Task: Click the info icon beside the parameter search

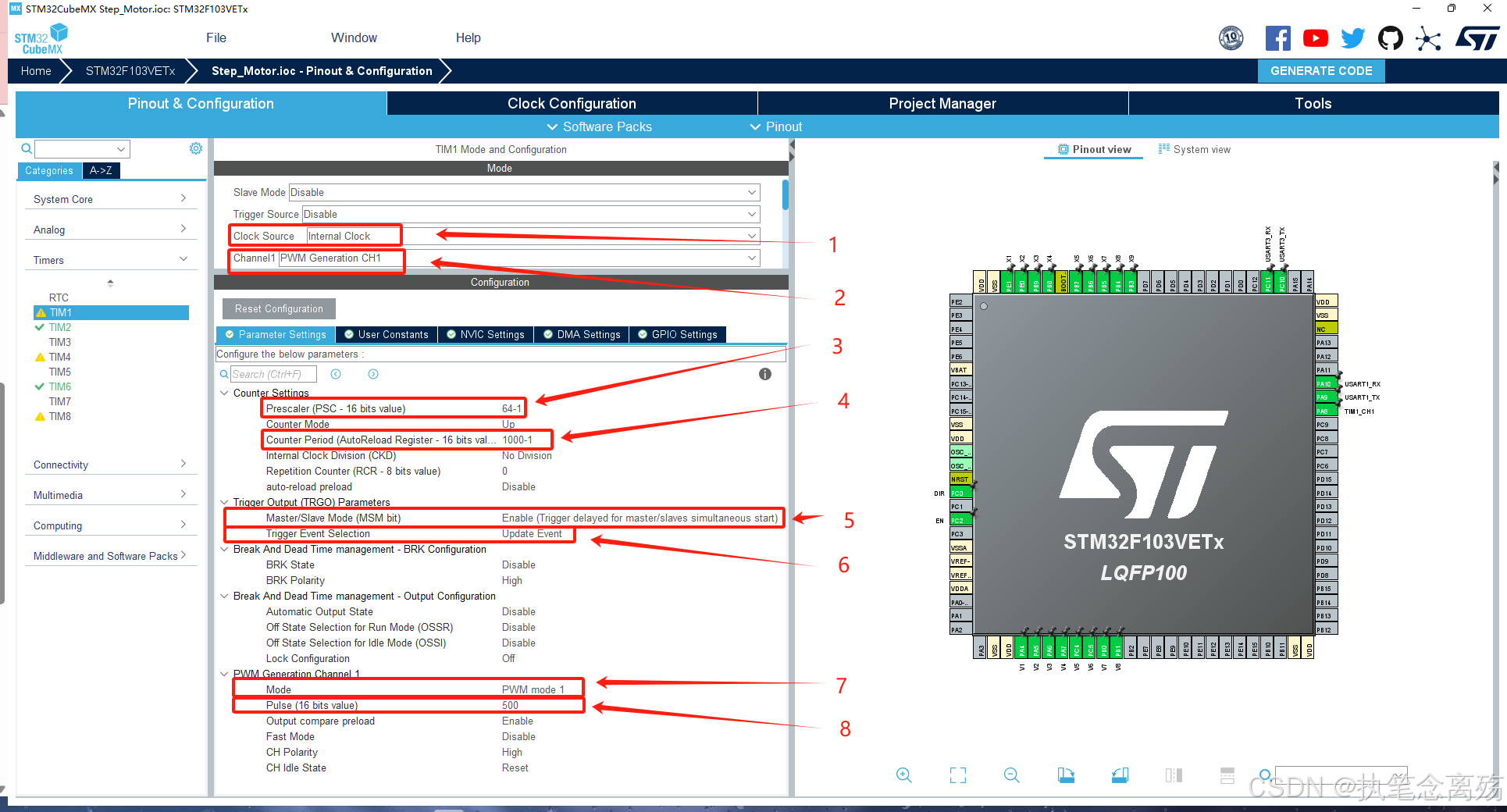Action: point(764,374)
